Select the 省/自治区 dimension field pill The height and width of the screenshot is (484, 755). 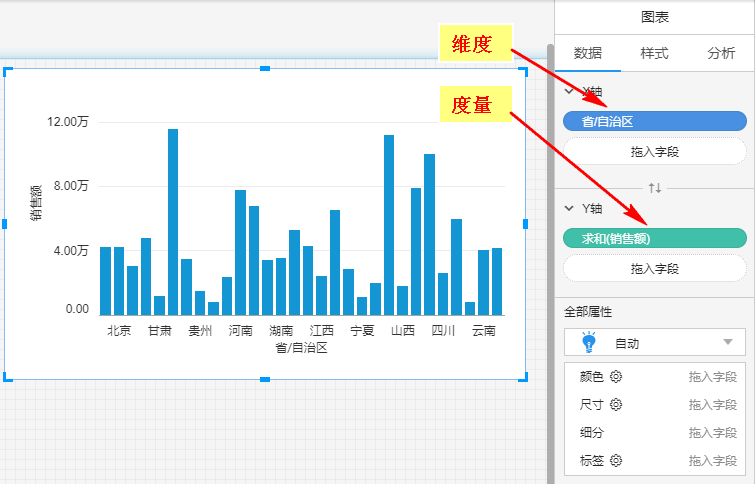tap(655, 121)
